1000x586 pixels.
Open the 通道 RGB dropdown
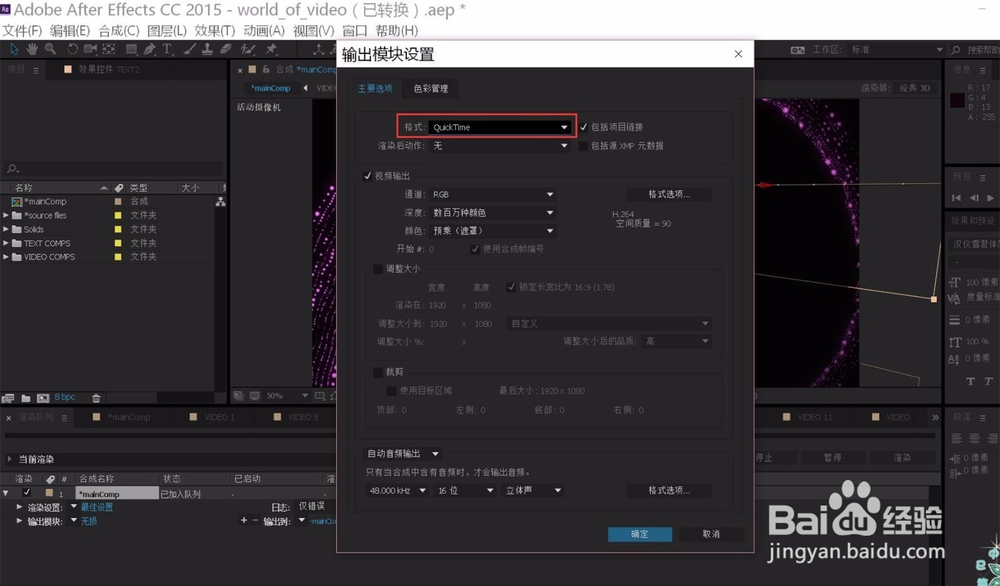click(493, 194)
